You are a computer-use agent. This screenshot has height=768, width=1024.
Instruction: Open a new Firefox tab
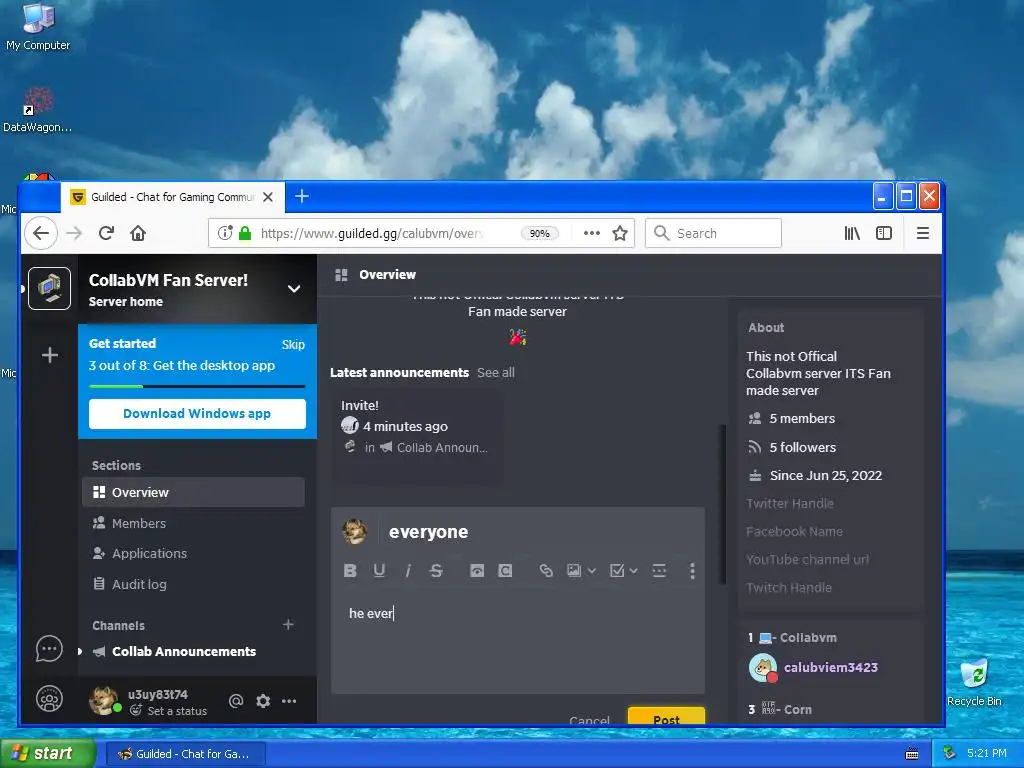[302, 197]
